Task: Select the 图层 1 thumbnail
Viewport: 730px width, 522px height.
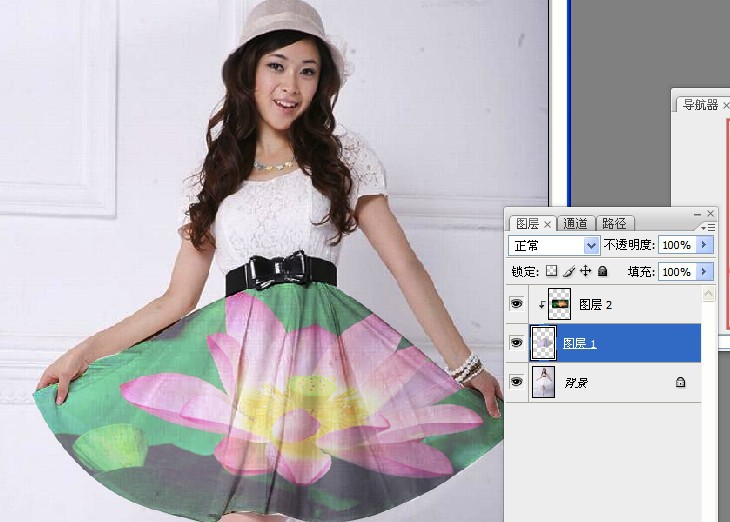Action: [544, 343]
